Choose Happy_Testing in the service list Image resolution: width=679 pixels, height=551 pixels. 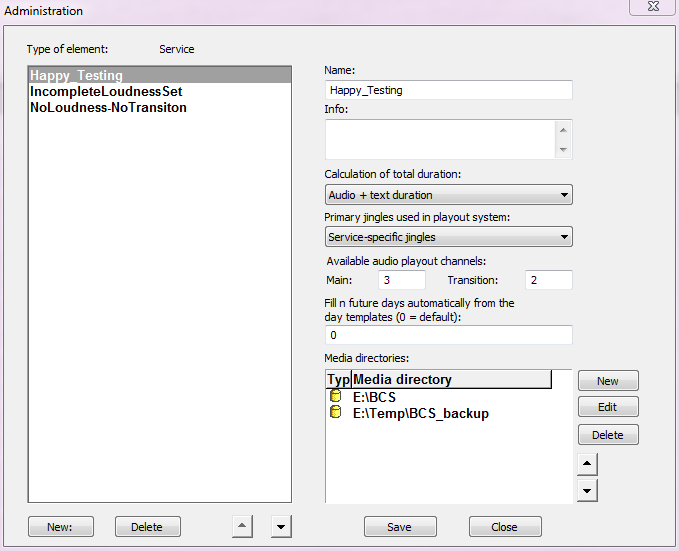click(76, 75)
